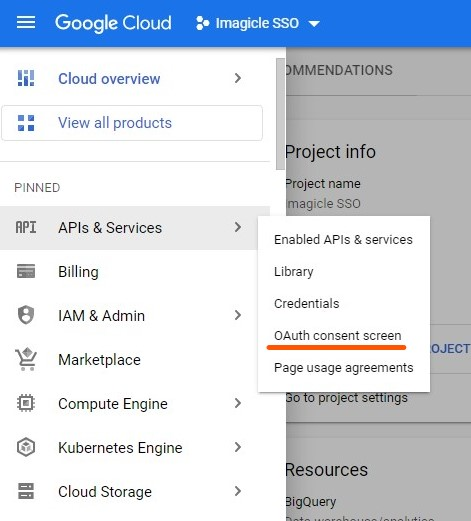Expand the IAM & Admin submenu chevron

(x=238, y=315)
